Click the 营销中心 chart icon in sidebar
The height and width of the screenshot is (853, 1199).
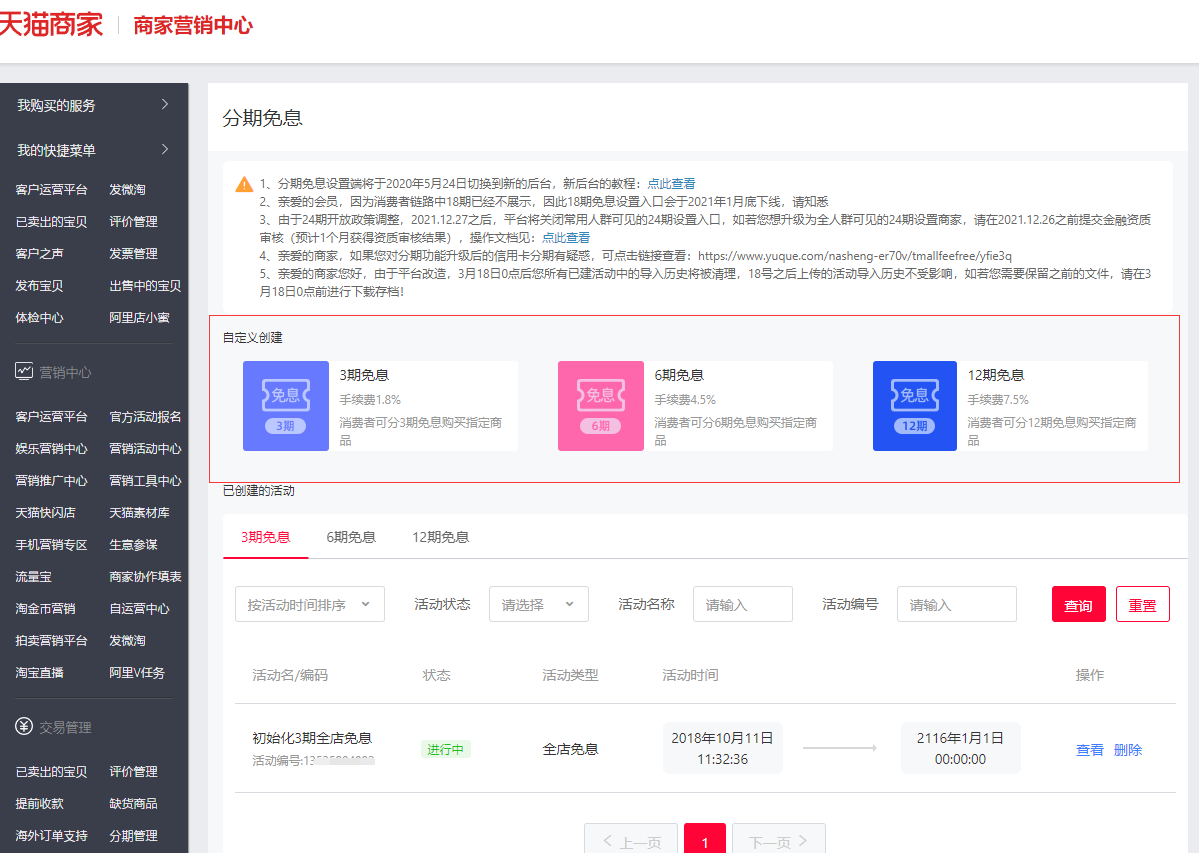(24, 371)
